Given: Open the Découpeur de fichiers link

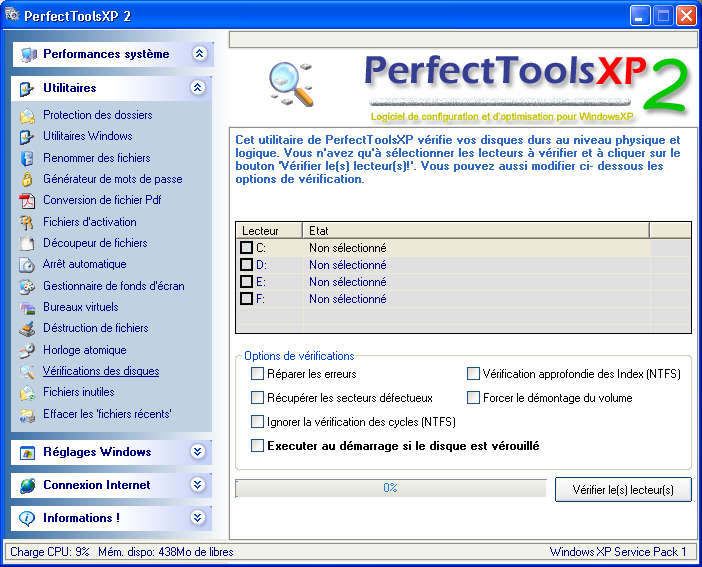Looking at the screenshot, I should point(95,243).
